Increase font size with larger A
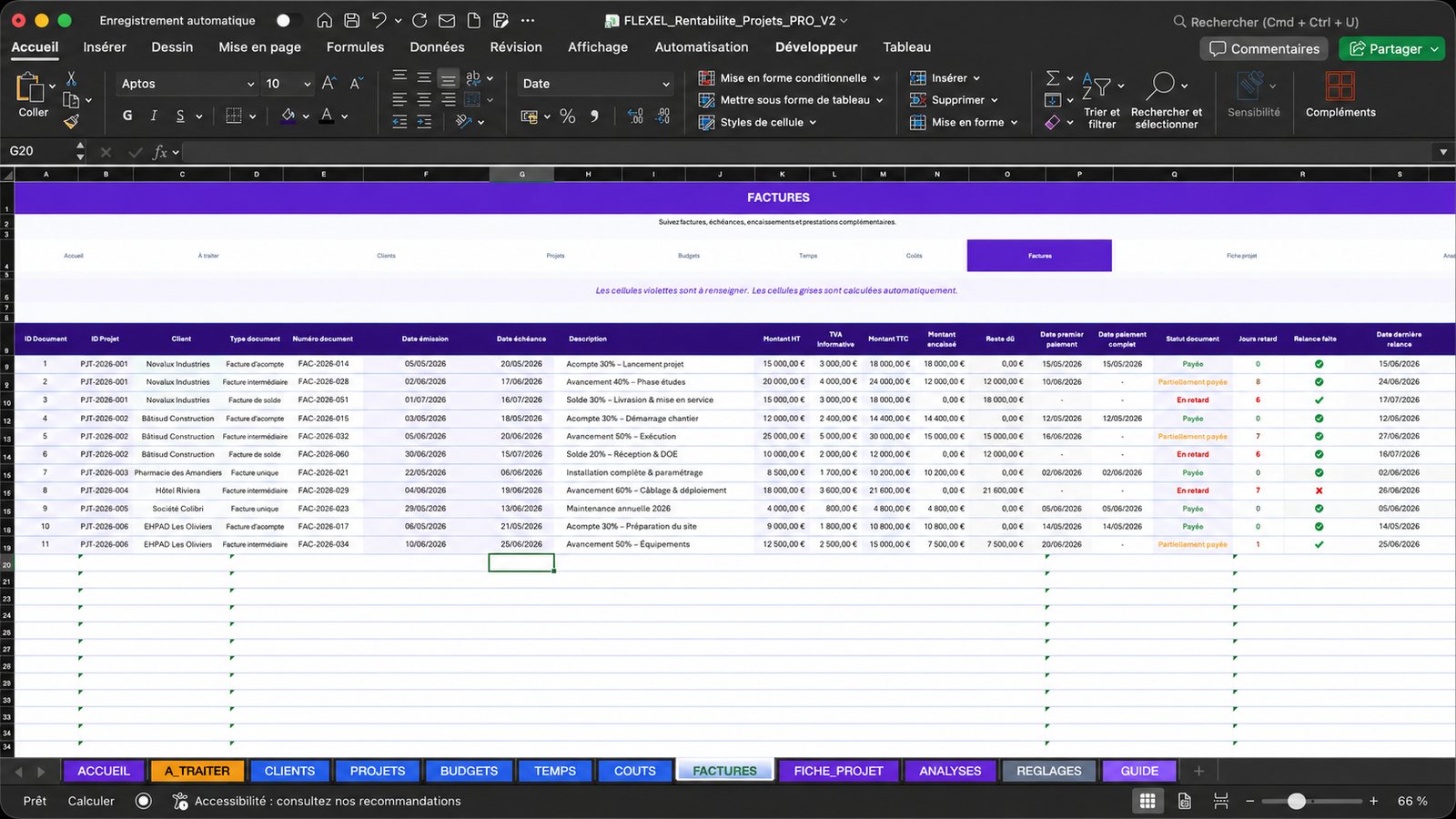This screenshot has height=819, width=1456. pyautogui.click(x=329, y=83)
